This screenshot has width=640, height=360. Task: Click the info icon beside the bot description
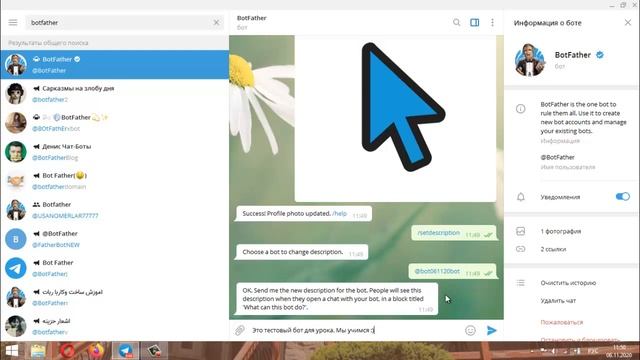520,109
